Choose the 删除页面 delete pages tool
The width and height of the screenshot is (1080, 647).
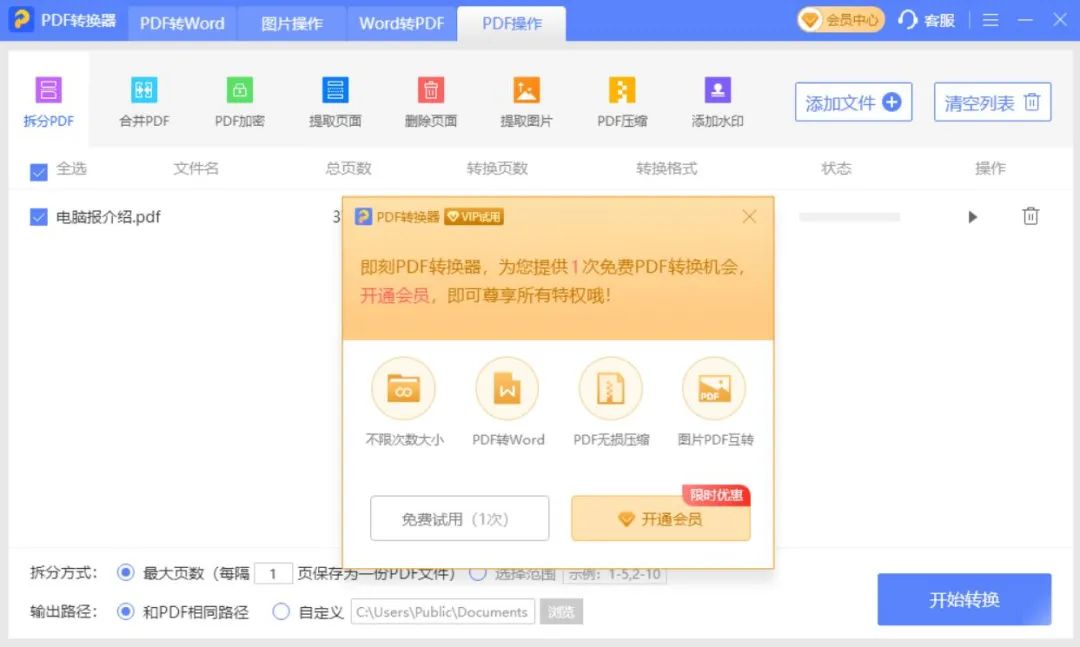click(430, 101)
